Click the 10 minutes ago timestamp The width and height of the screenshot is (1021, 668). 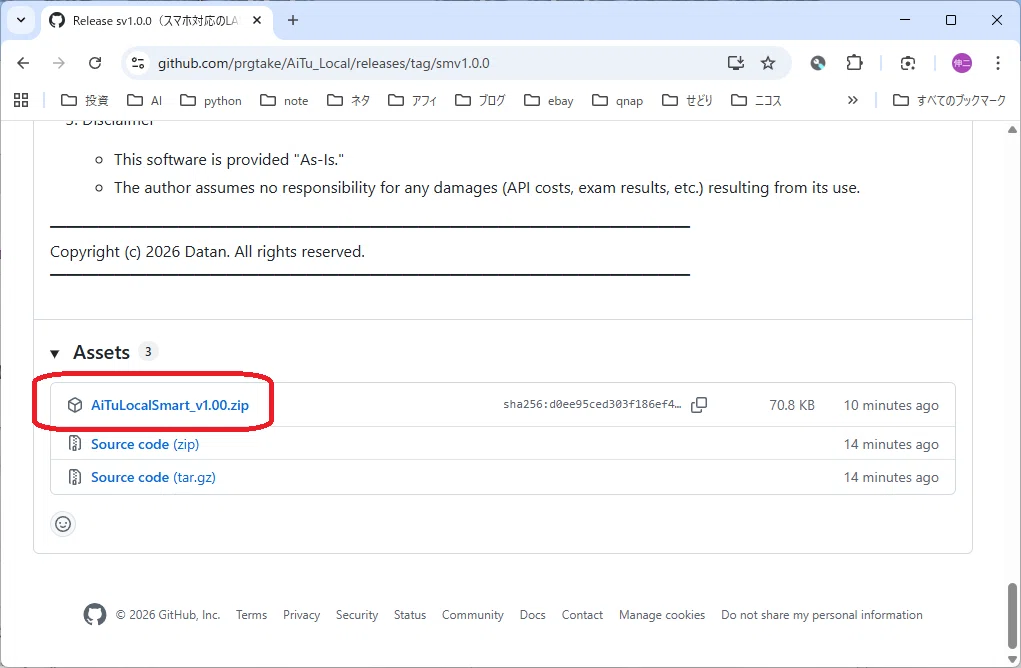pos(891,405)
